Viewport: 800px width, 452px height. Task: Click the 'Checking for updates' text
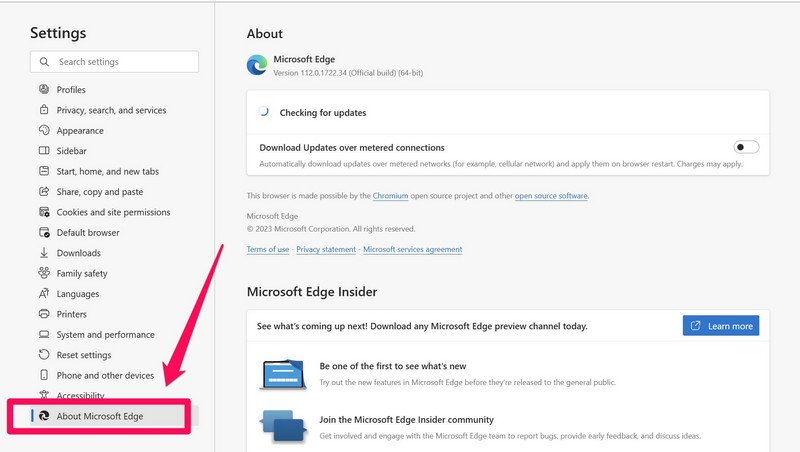pos(323,113)
